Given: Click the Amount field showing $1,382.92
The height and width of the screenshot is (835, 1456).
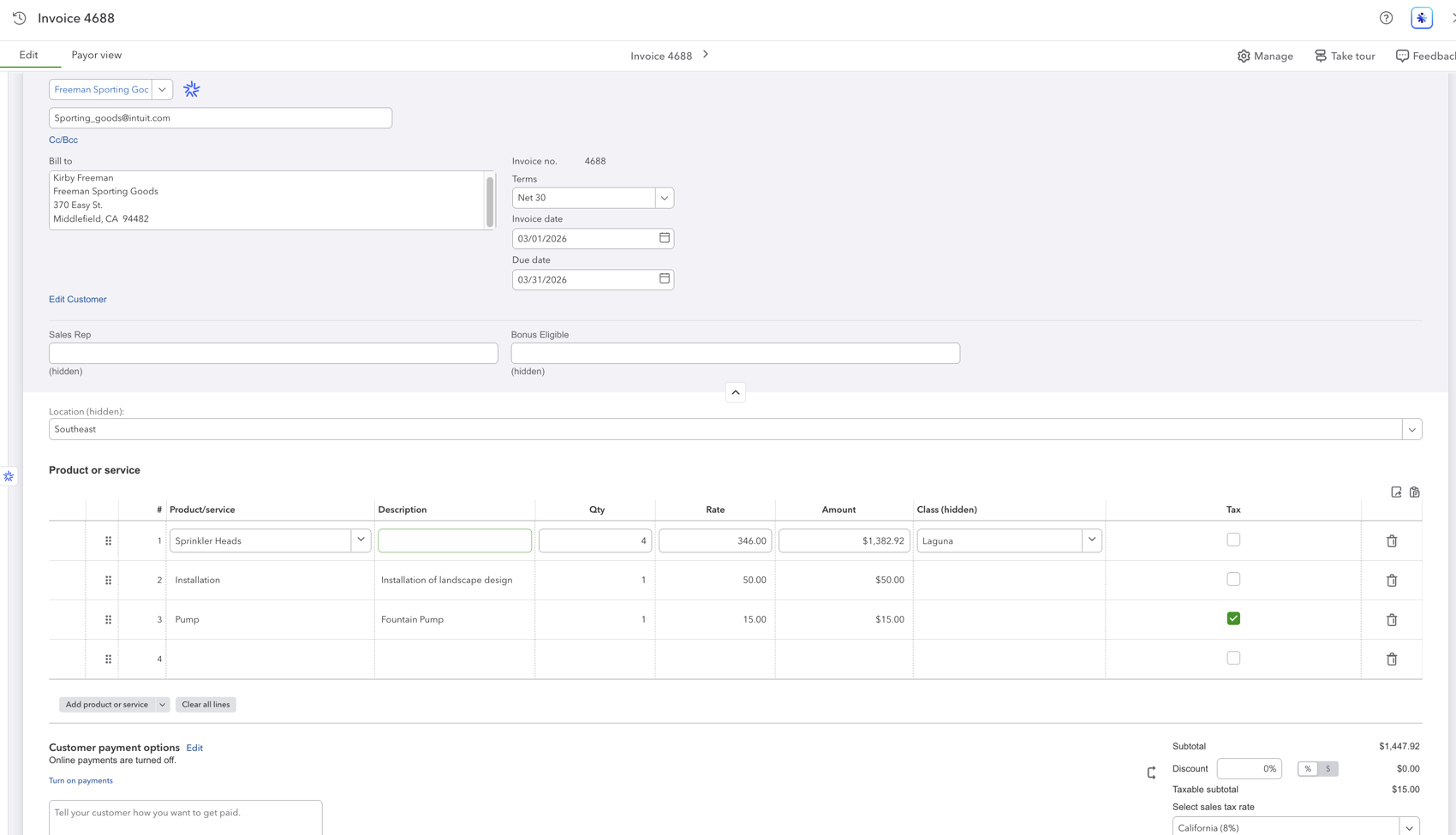Looking at the screenshot, I should [844, 540].
